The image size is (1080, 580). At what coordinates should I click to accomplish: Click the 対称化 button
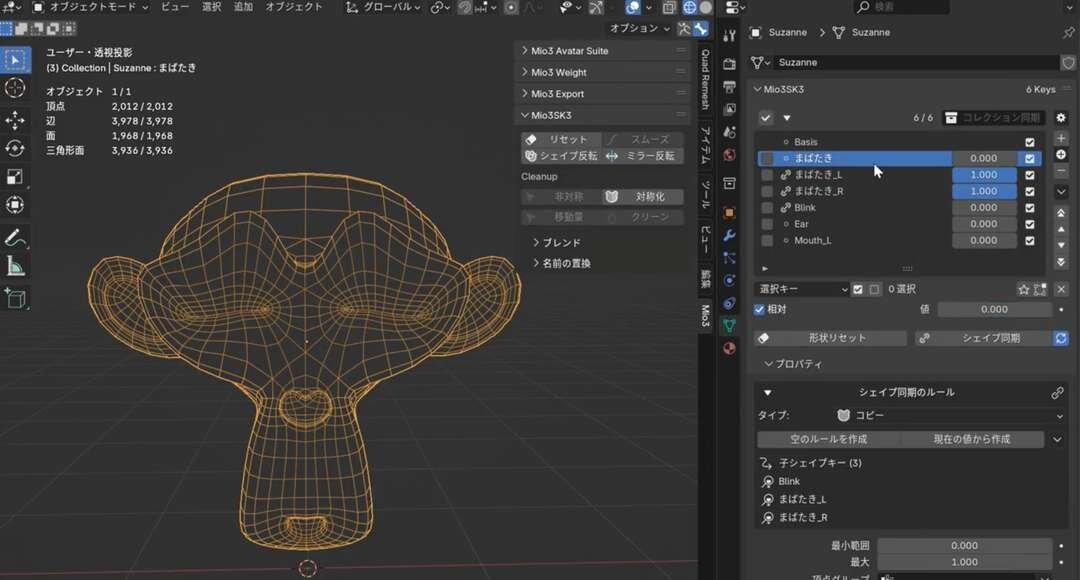643,197
